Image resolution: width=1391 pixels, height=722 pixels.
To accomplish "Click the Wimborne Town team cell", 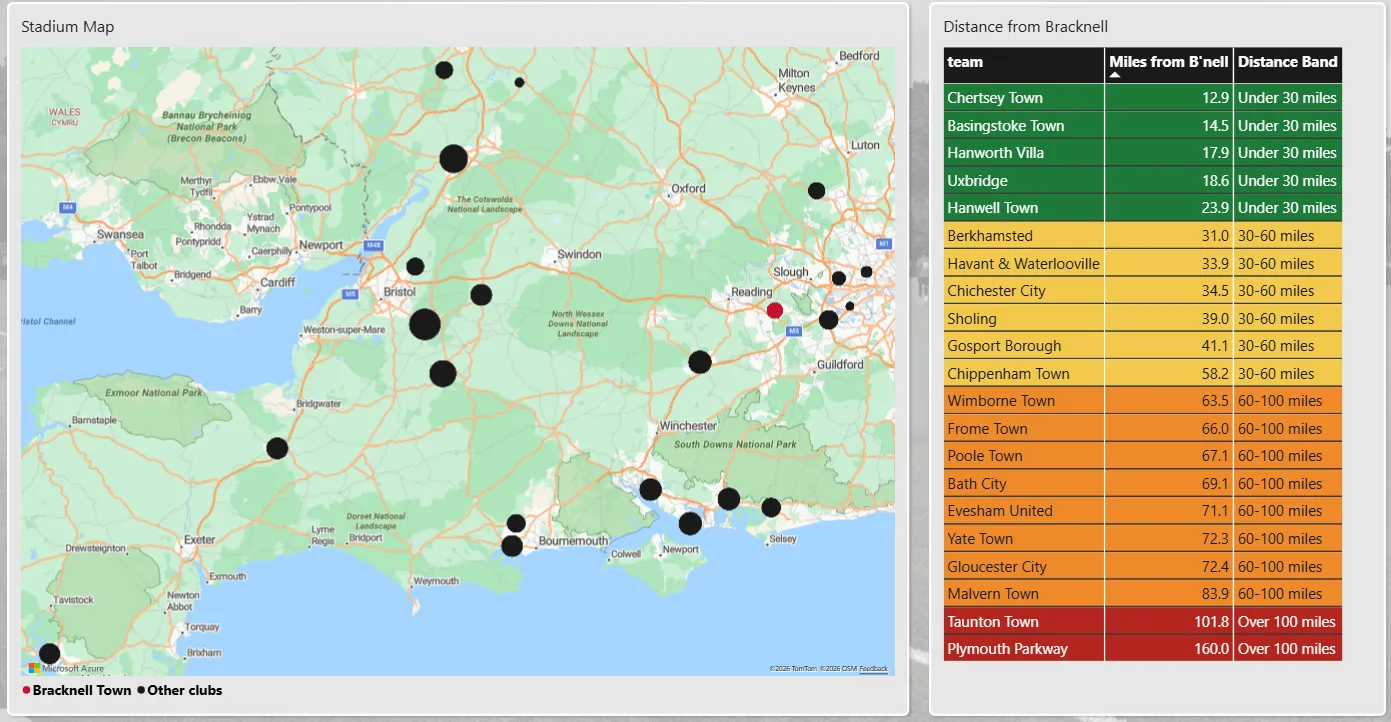I will [x=1024, y=401].
